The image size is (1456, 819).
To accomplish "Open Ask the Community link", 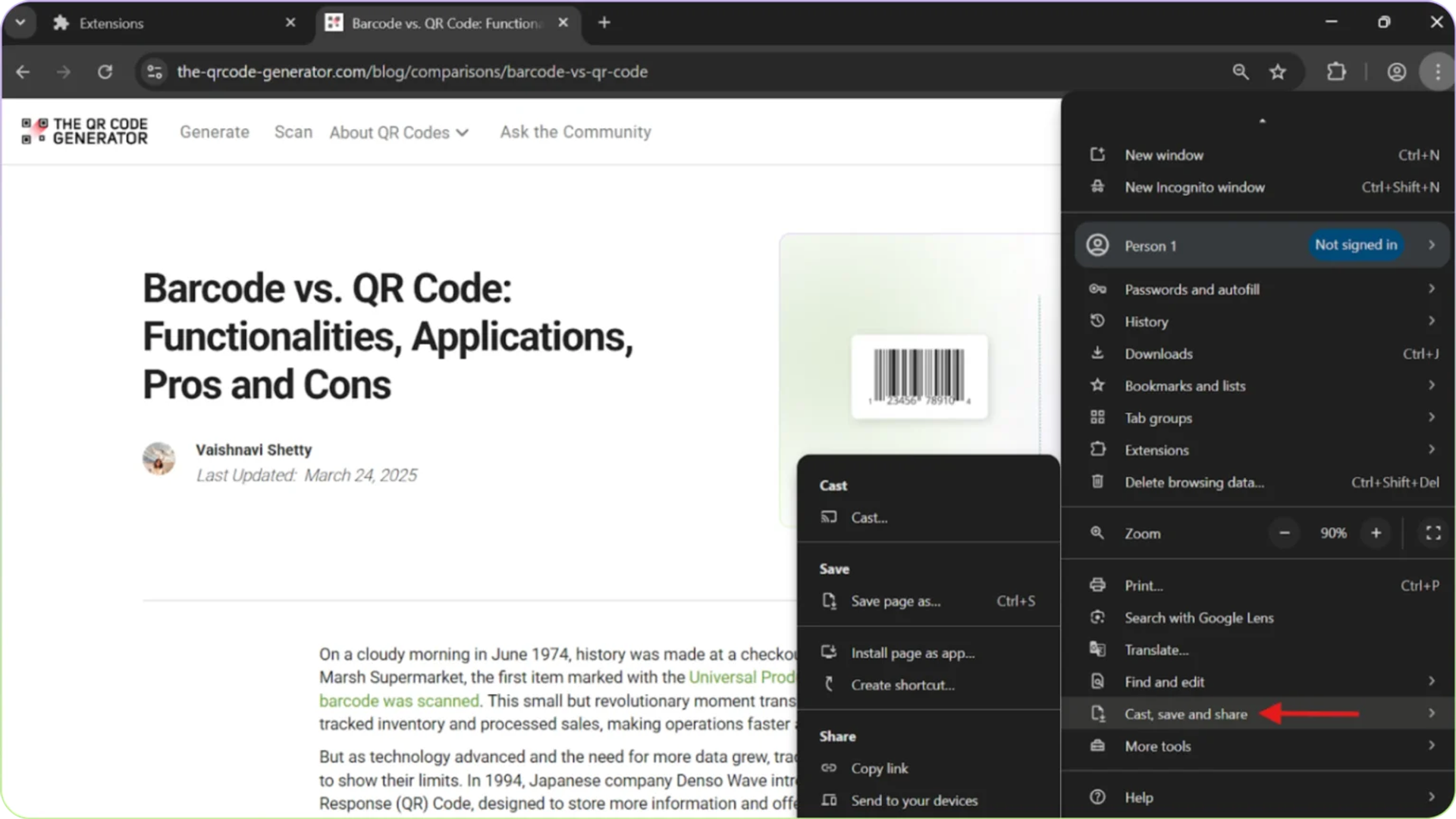I will pyautogui.click(x=576, y=132).
